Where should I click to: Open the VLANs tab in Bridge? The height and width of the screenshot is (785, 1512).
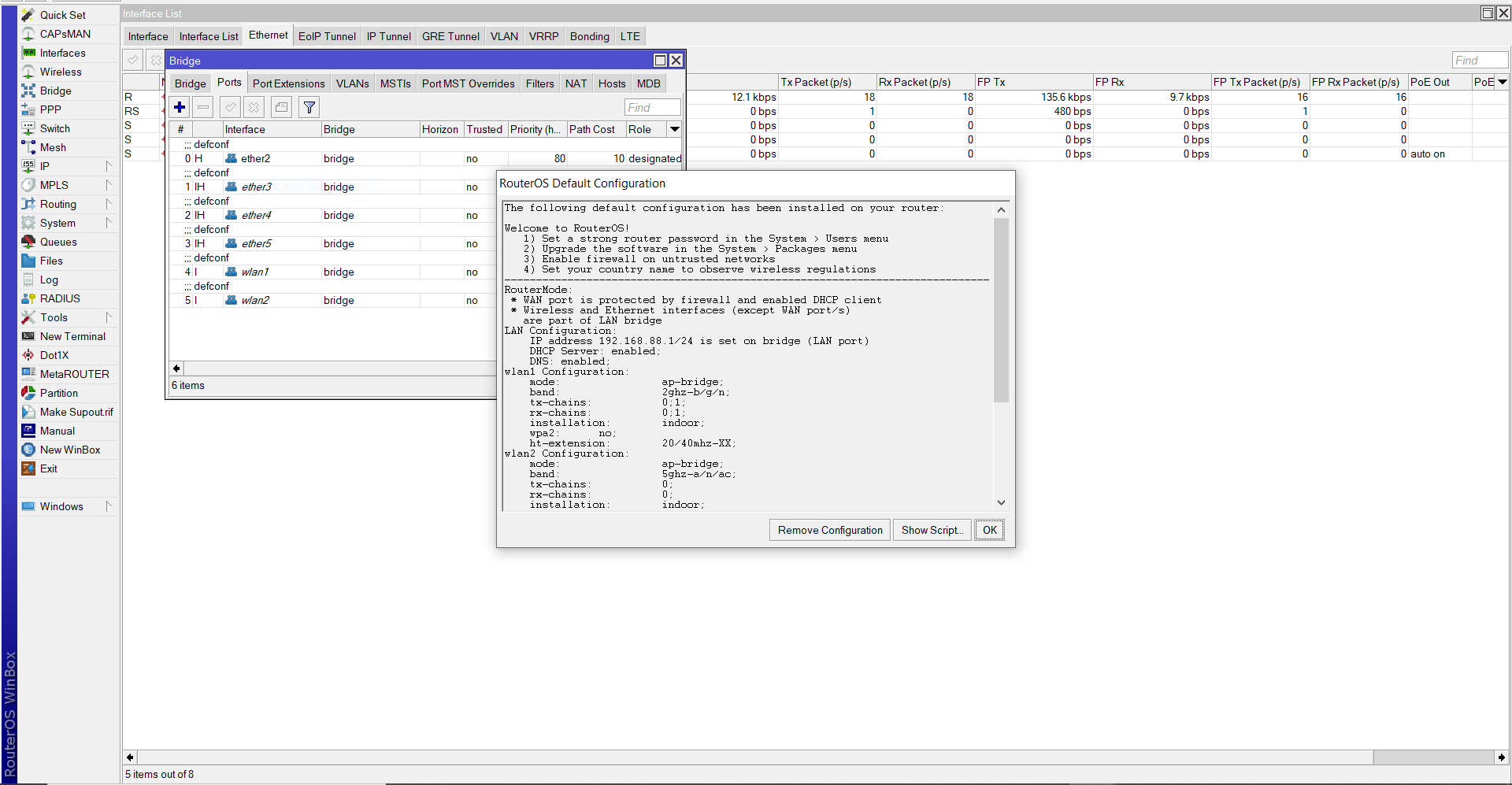(x=352, y=83)
